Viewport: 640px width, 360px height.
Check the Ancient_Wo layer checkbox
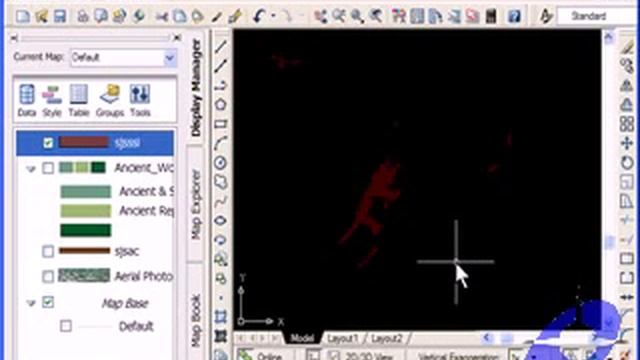click(x=48, y=168)
